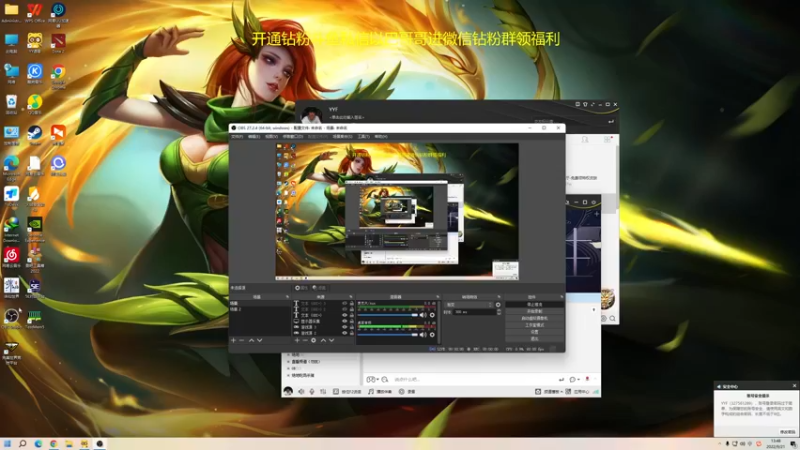
Task: Toggle visibility of the 文本 (GDI+) 2 source
Action: click(x=344, y=309)
